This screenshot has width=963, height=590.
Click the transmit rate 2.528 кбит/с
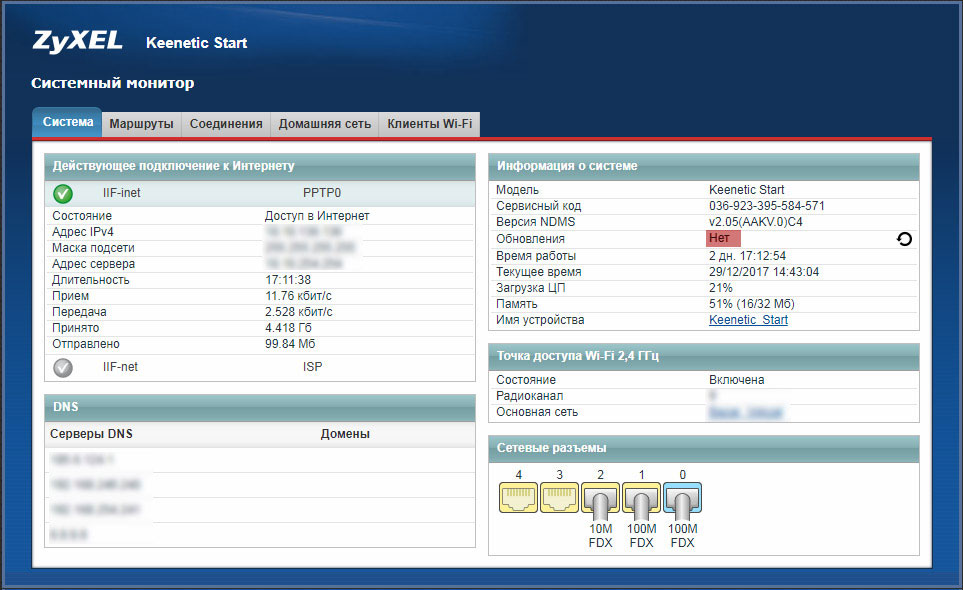pos(298,312)
